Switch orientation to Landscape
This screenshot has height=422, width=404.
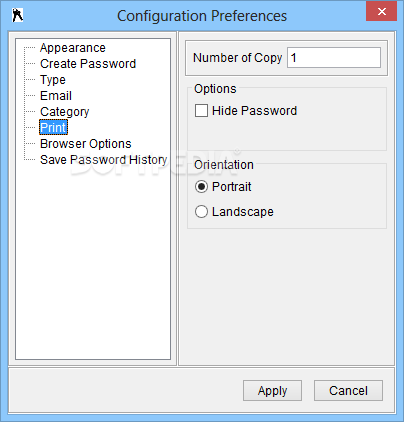click(201, 212)
